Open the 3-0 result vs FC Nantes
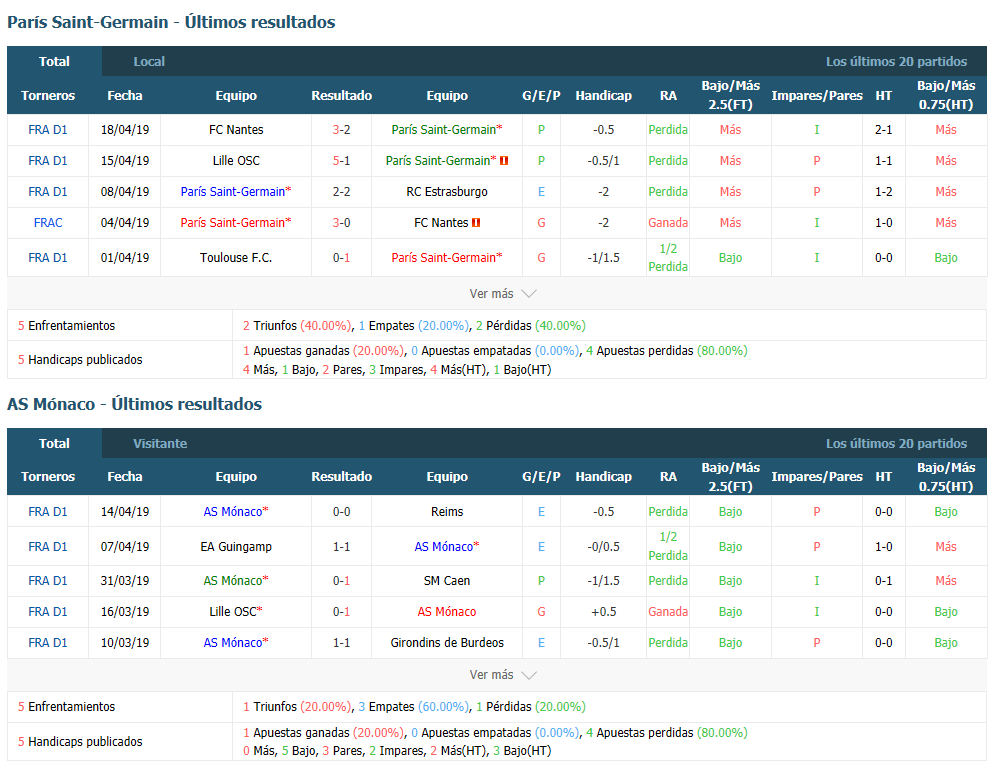The image size is (999, 767). [x=341, y=223]
